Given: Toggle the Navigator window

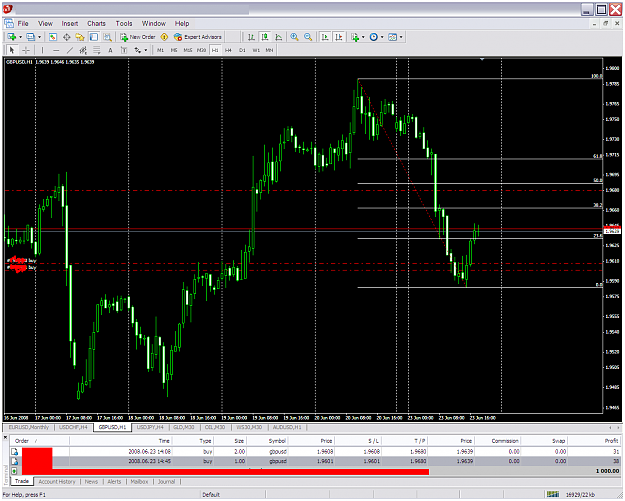Looking at the screenshot, I should coord(80,37).
